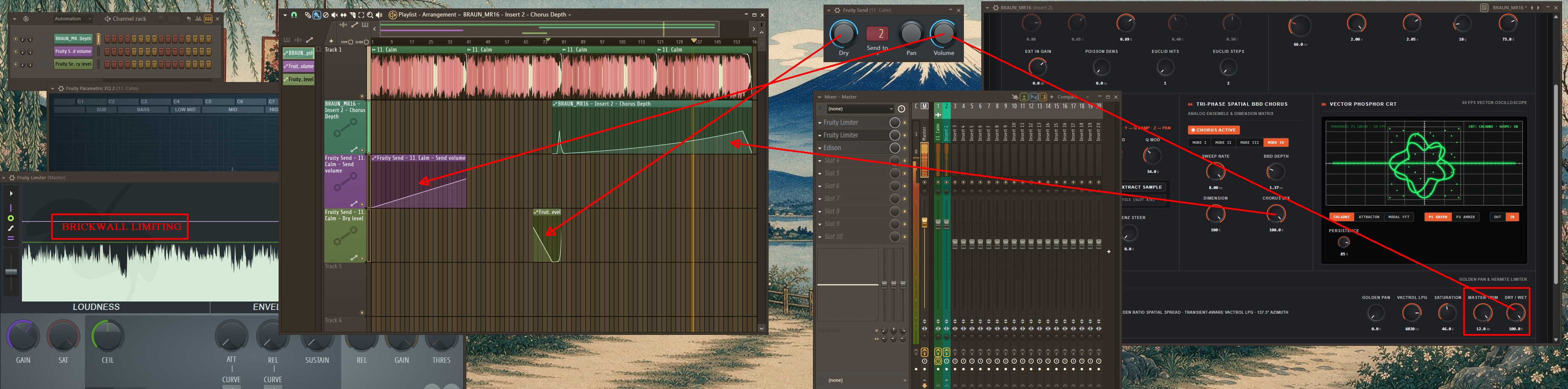Viewport: 1568px width, 389px height.
Task: Select the Fruity Send volume automation clip
Action: pos(419,181)
